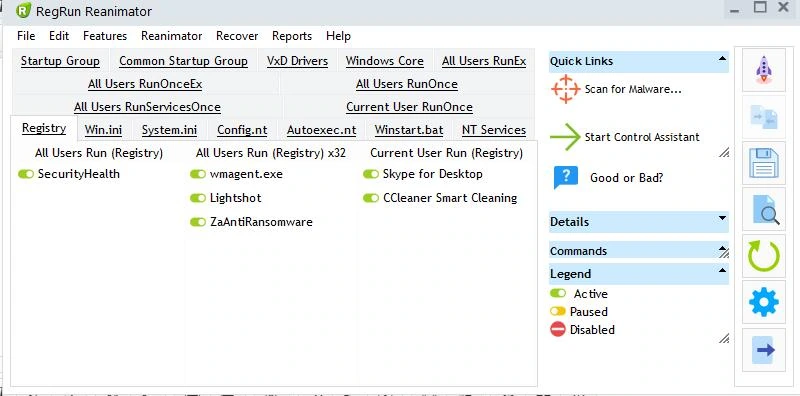Click Start Control Assistant link
Viewport: 800px width, 396px height.
click(x=642, y=137)
